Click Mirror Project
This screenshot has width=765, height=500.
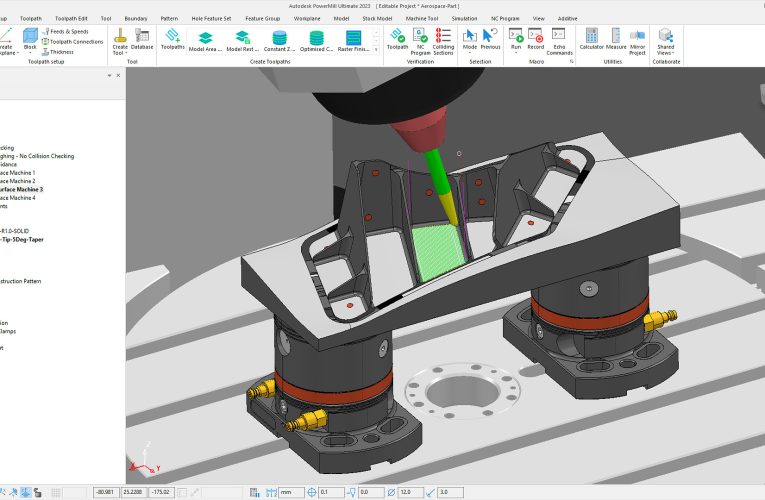[x=637, y=41]
